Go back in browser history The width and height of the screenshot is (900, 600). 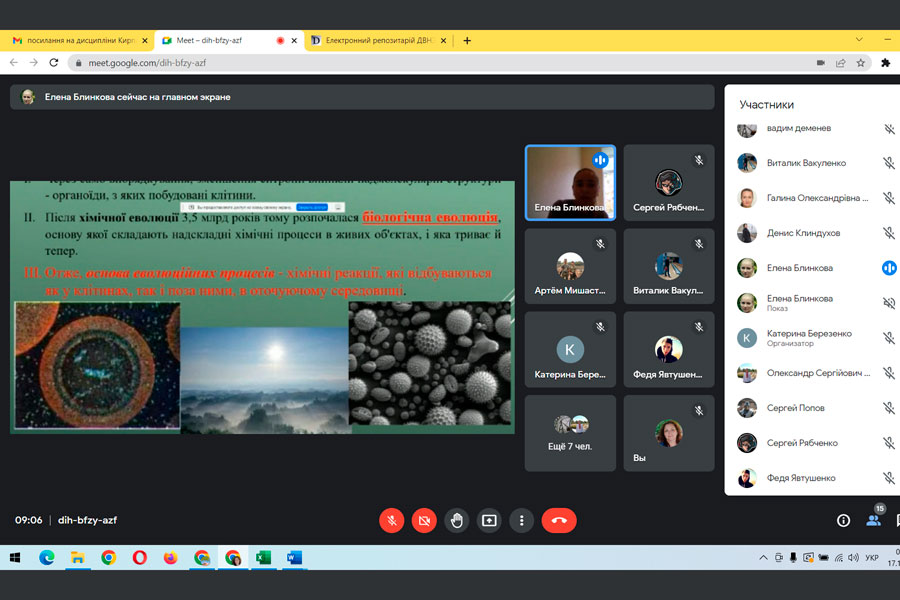point(14,63)
